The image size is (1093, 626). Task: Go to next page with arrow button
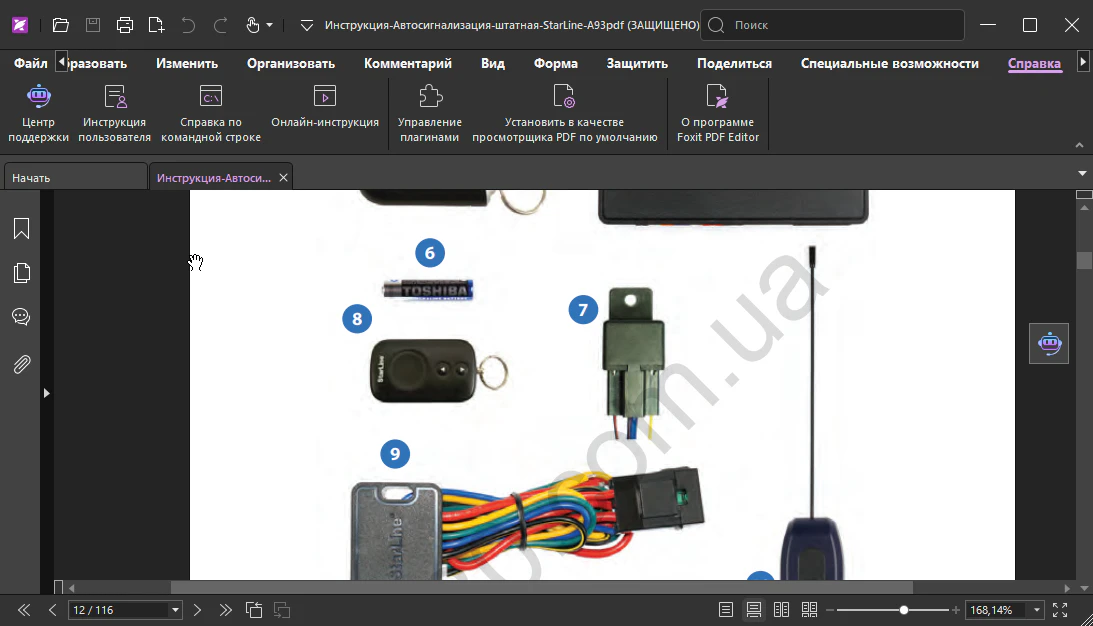[x=198, y=610]
